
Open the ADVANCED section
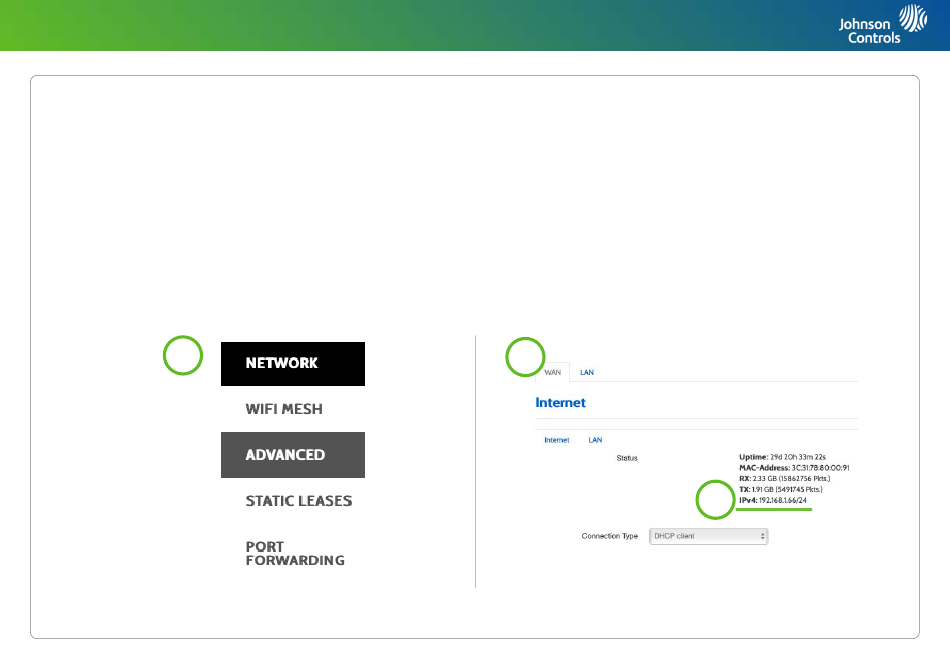click(292, 455)
